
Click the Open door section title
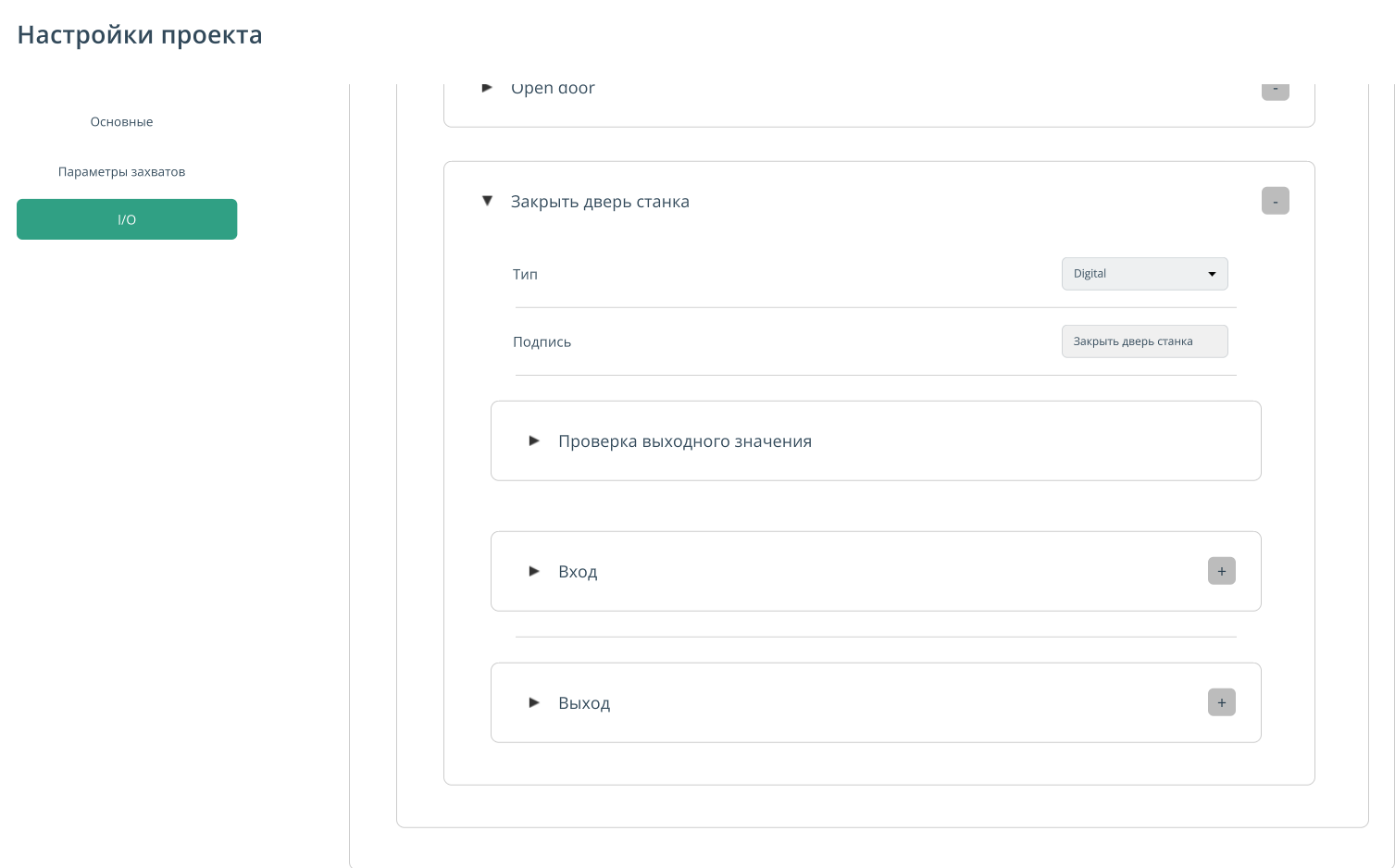553,90
